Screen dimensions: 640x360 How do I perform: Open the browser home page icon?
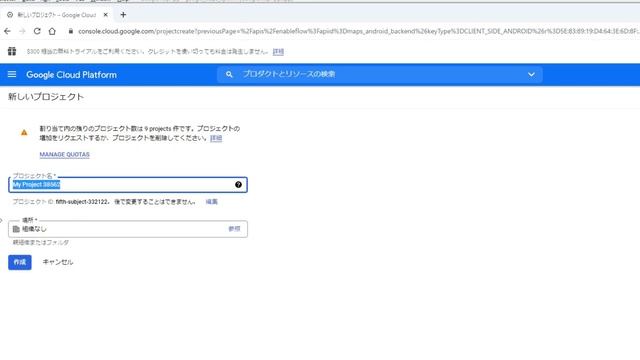[52, 31]
